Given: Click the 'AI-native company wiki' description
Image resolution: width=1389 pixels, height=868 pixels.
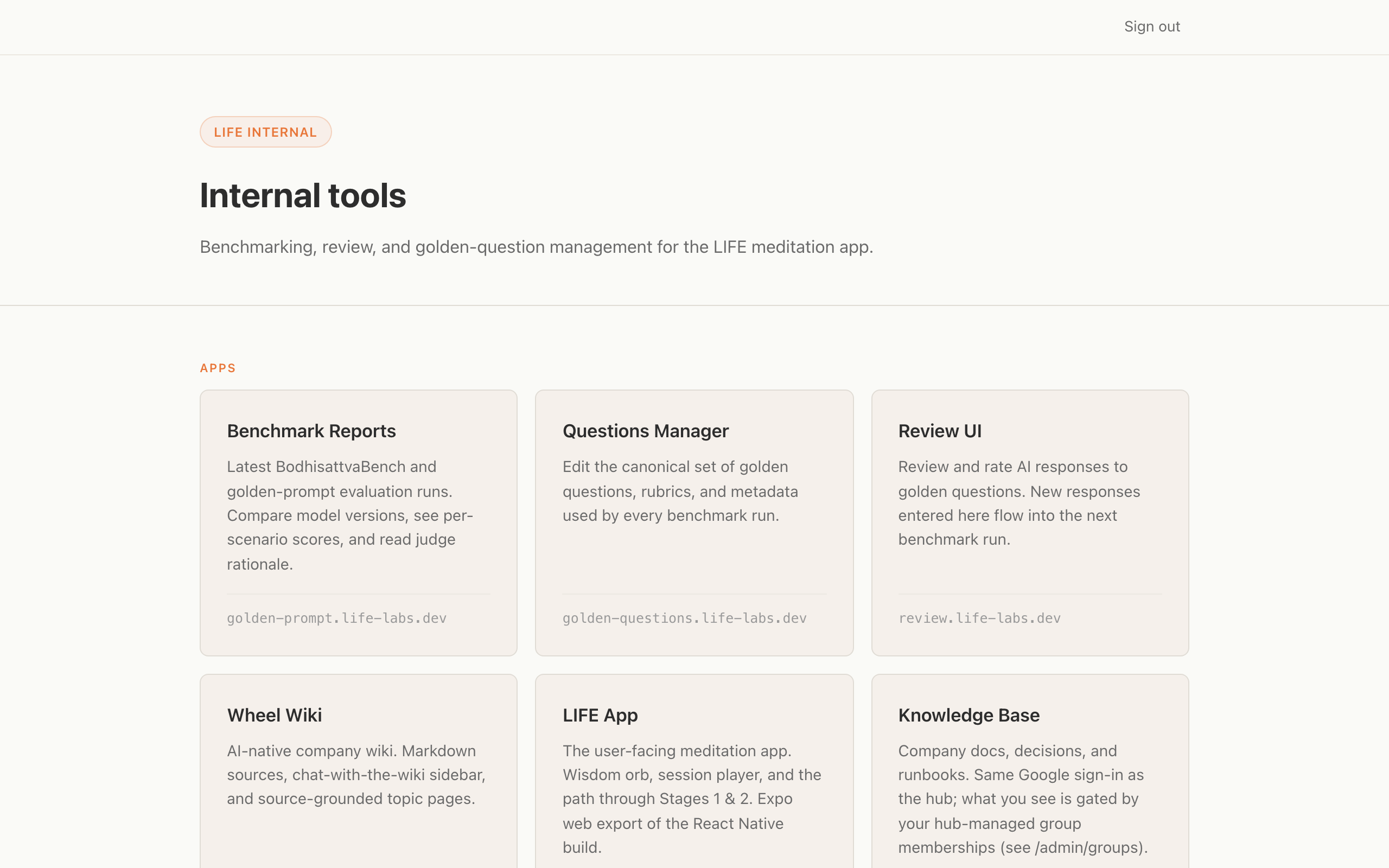Looking at the screenshot, I should click(356, 775).
